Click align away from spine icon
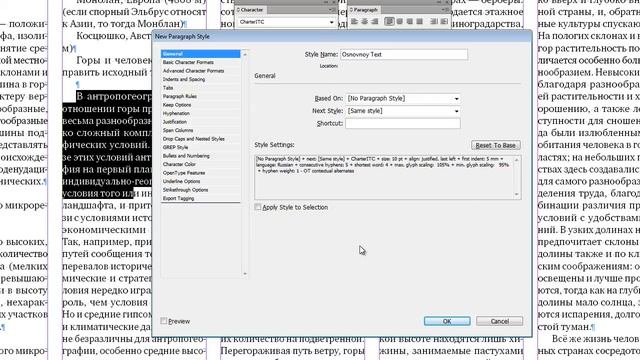Screen dimensions: 640x360 tap(444, 22)
